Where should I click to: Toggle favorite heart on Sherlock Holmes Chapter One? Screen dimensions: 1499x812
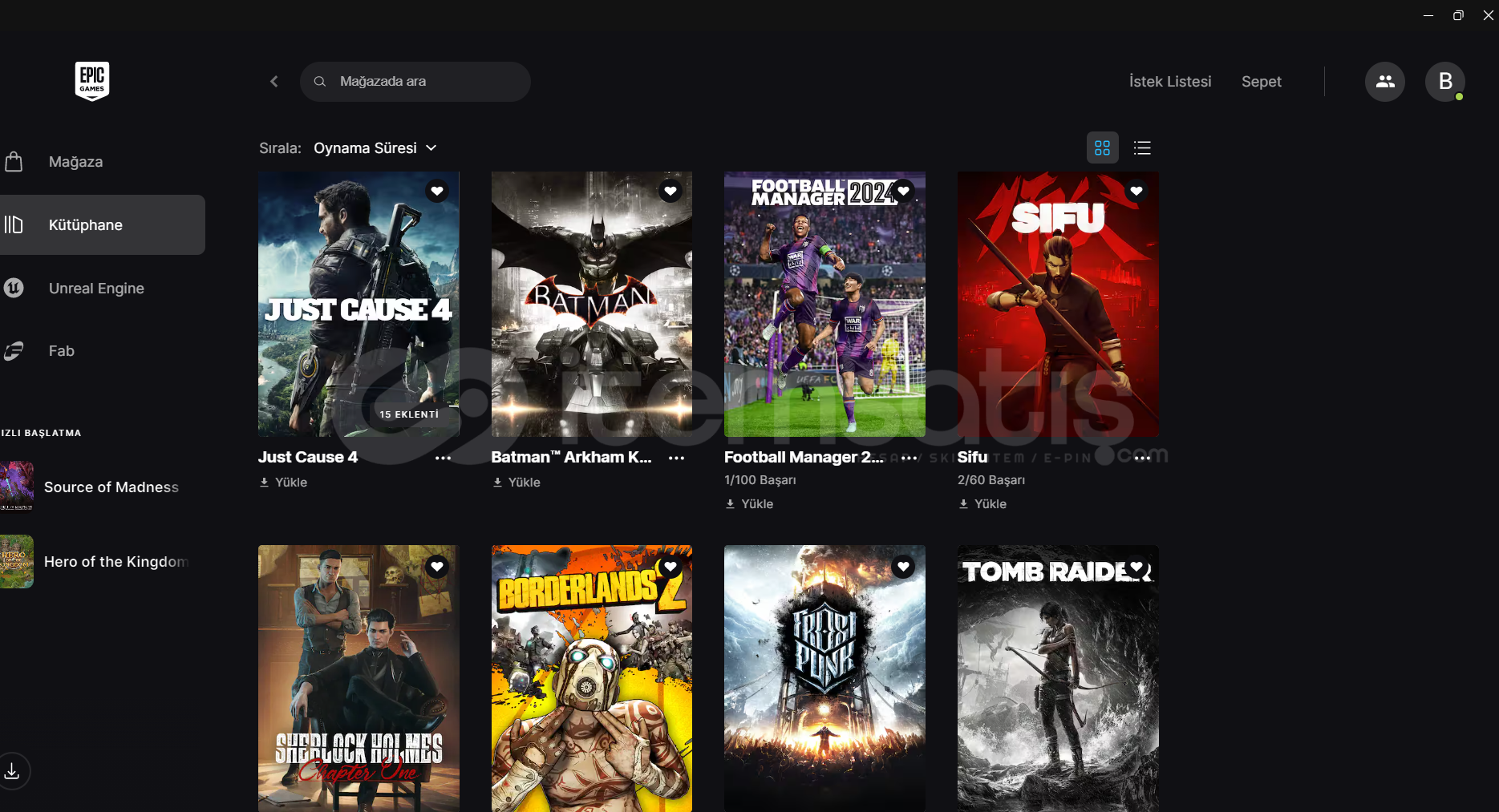[x=437, y=567]
